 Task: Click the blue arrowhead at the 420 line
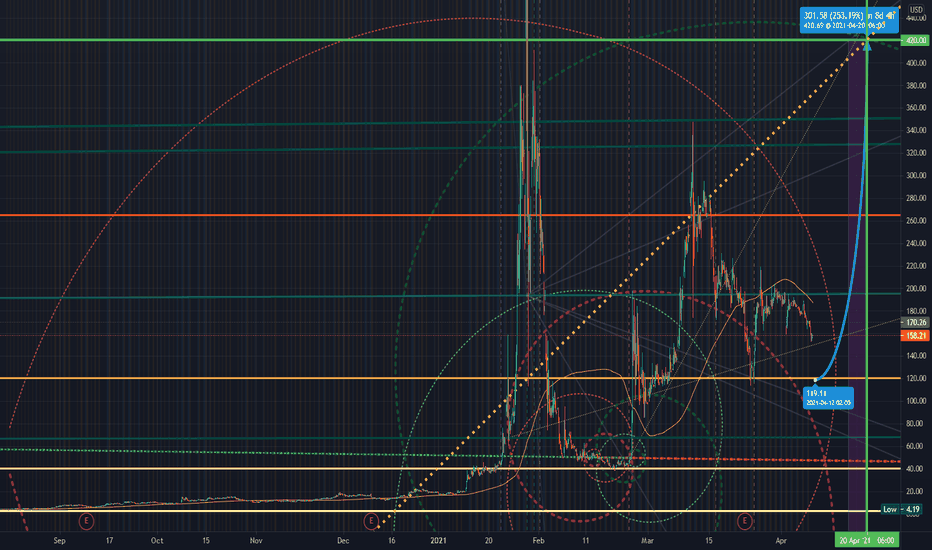click(867, 44)
